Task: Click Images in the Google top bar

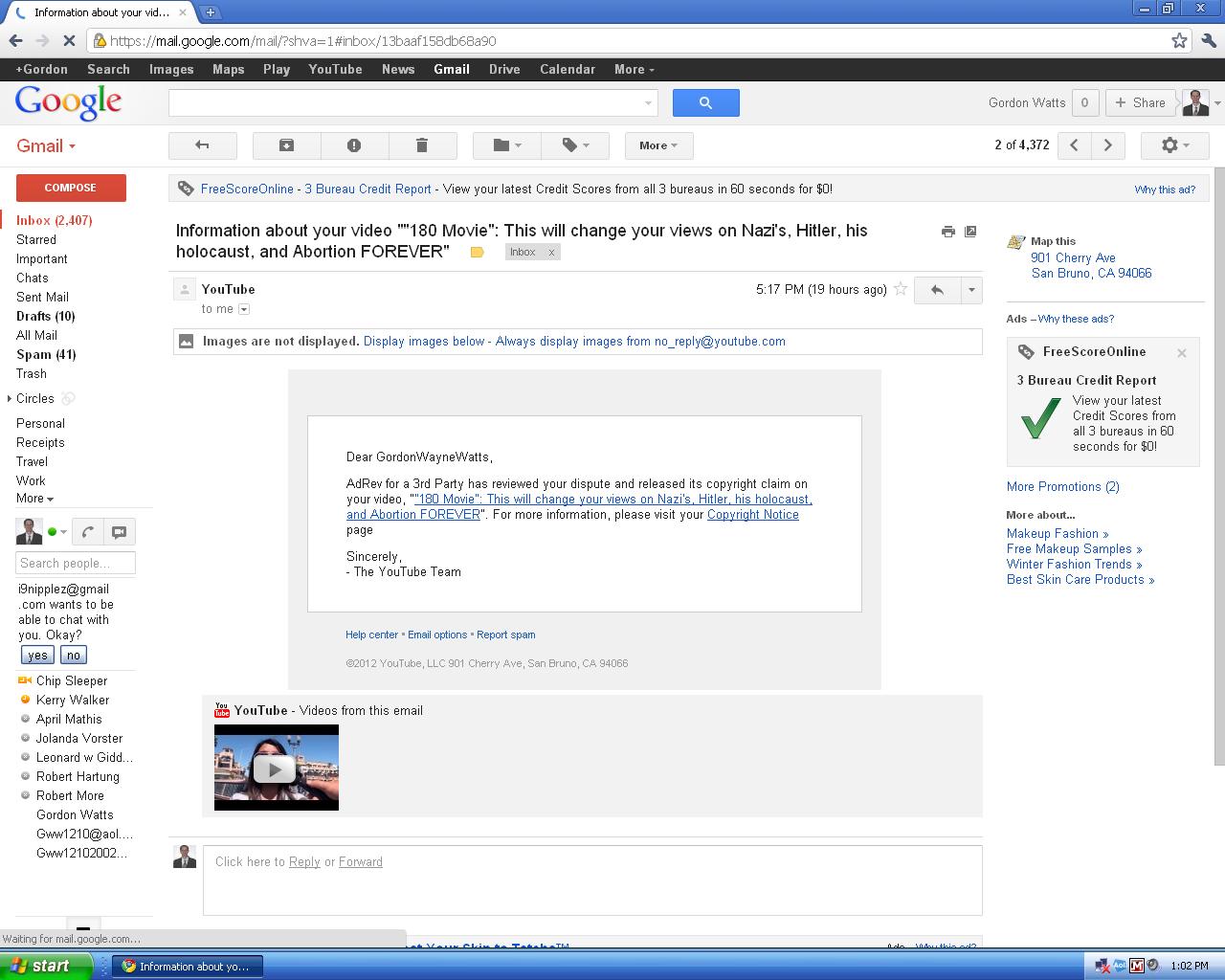Action: tap(171, 69)
